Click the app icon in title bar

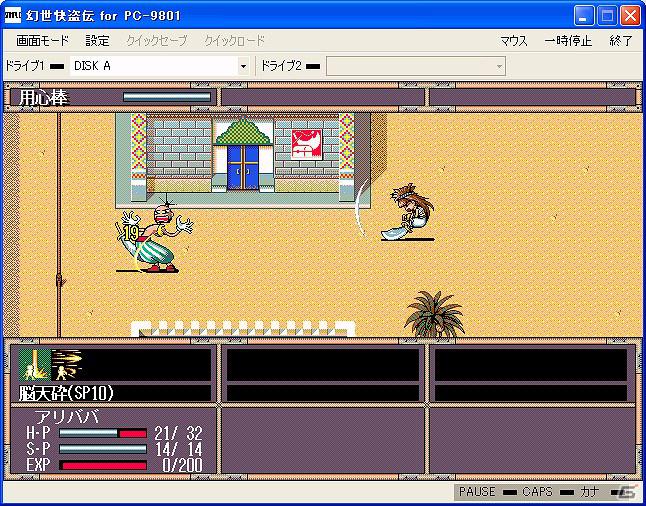13,16
